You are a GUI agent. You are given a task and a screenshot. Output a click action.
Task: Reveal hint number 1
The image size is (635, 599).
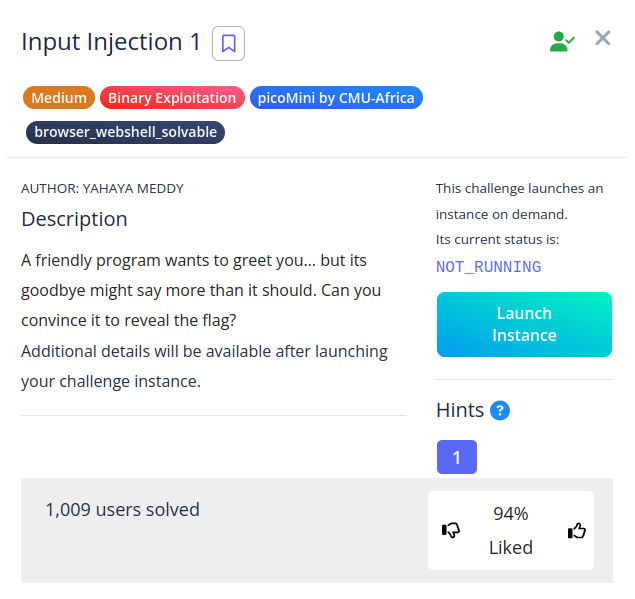pos(457,457)
